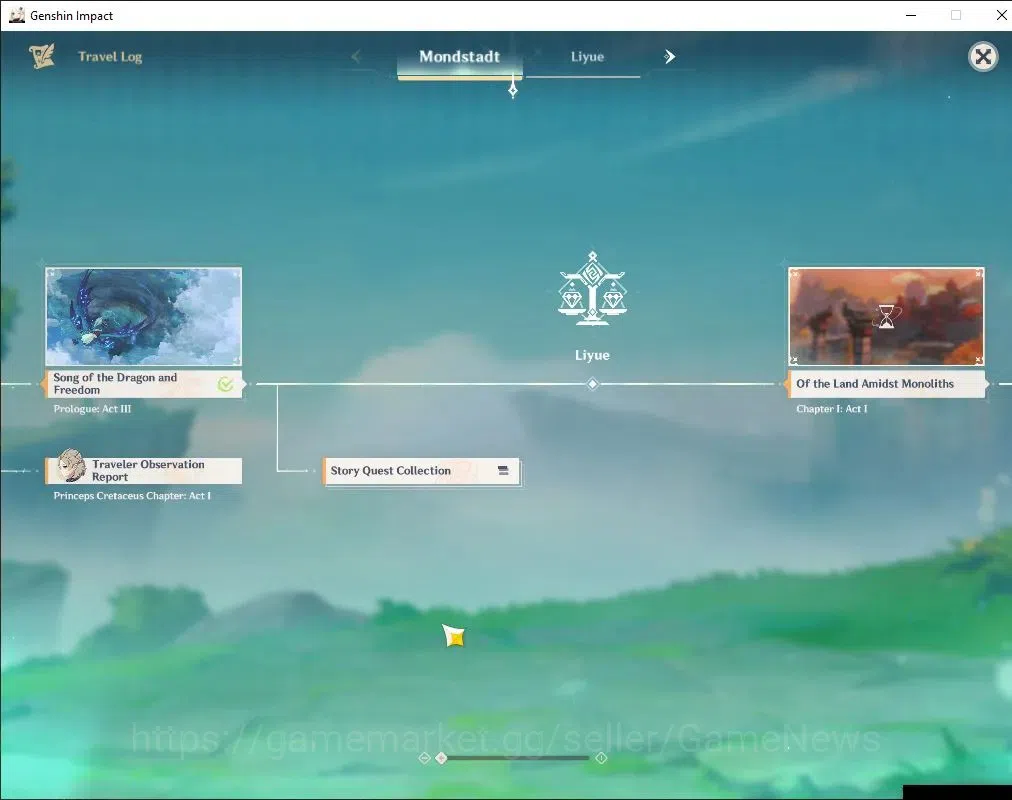Click the completed checkmark on Song of the Dragon

[x=225, y=385]
